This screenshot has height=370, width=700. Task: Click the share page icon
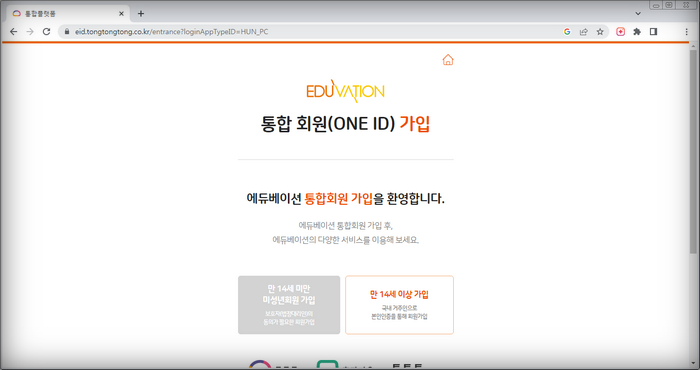coord(583,32)
